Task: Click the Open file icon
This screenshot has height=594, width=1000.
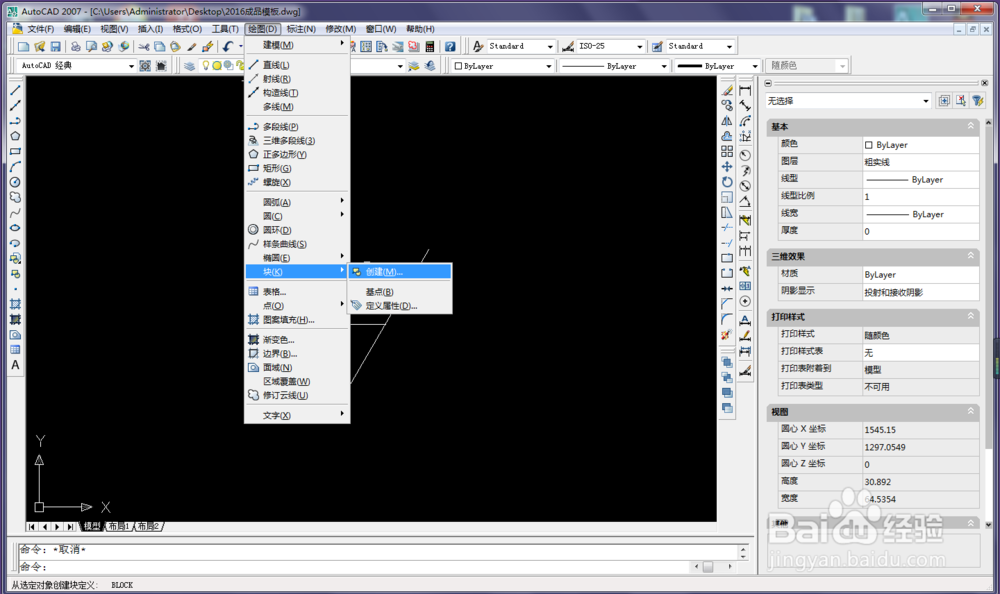Action: click(x=40, y=47)
